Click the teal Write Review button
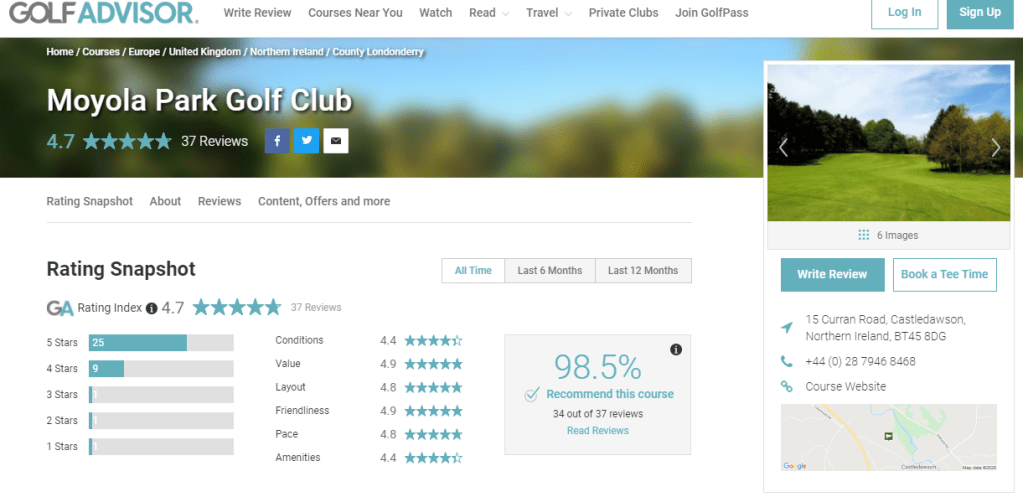Screen dimensions: 1023x497 832,275
